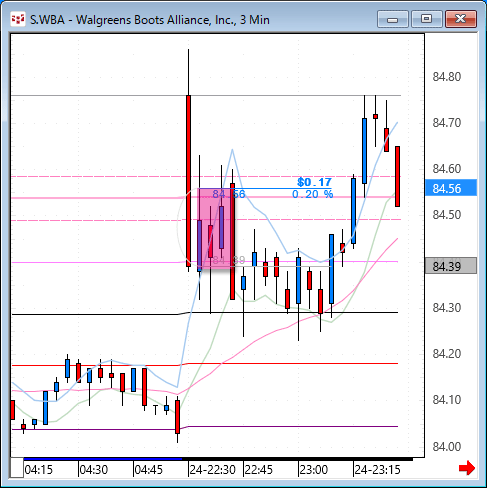Click the 84.70 price axis label

point(447,123)
